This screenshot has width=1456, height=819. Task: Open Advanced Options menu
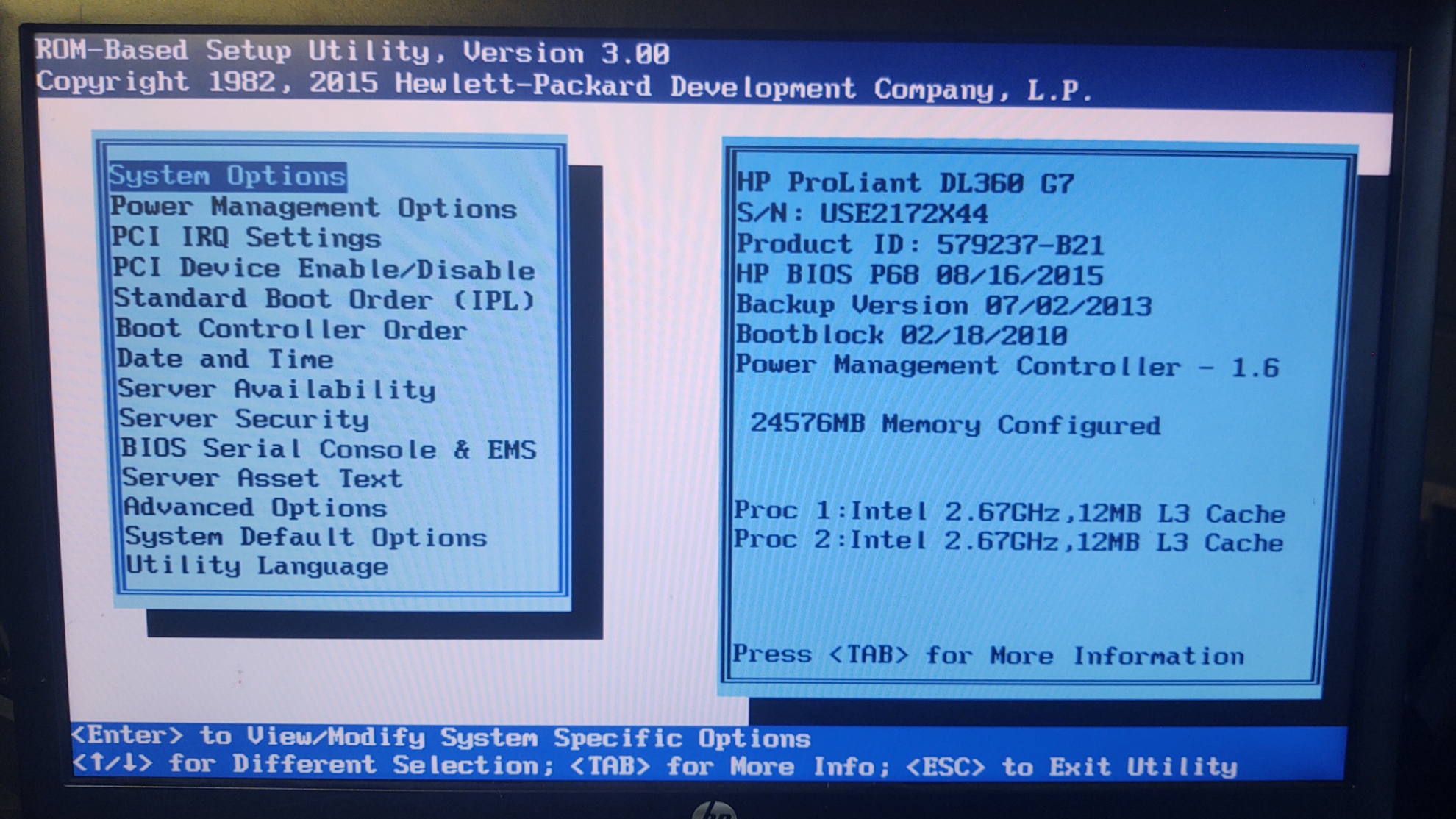click(x=255, y=508)
